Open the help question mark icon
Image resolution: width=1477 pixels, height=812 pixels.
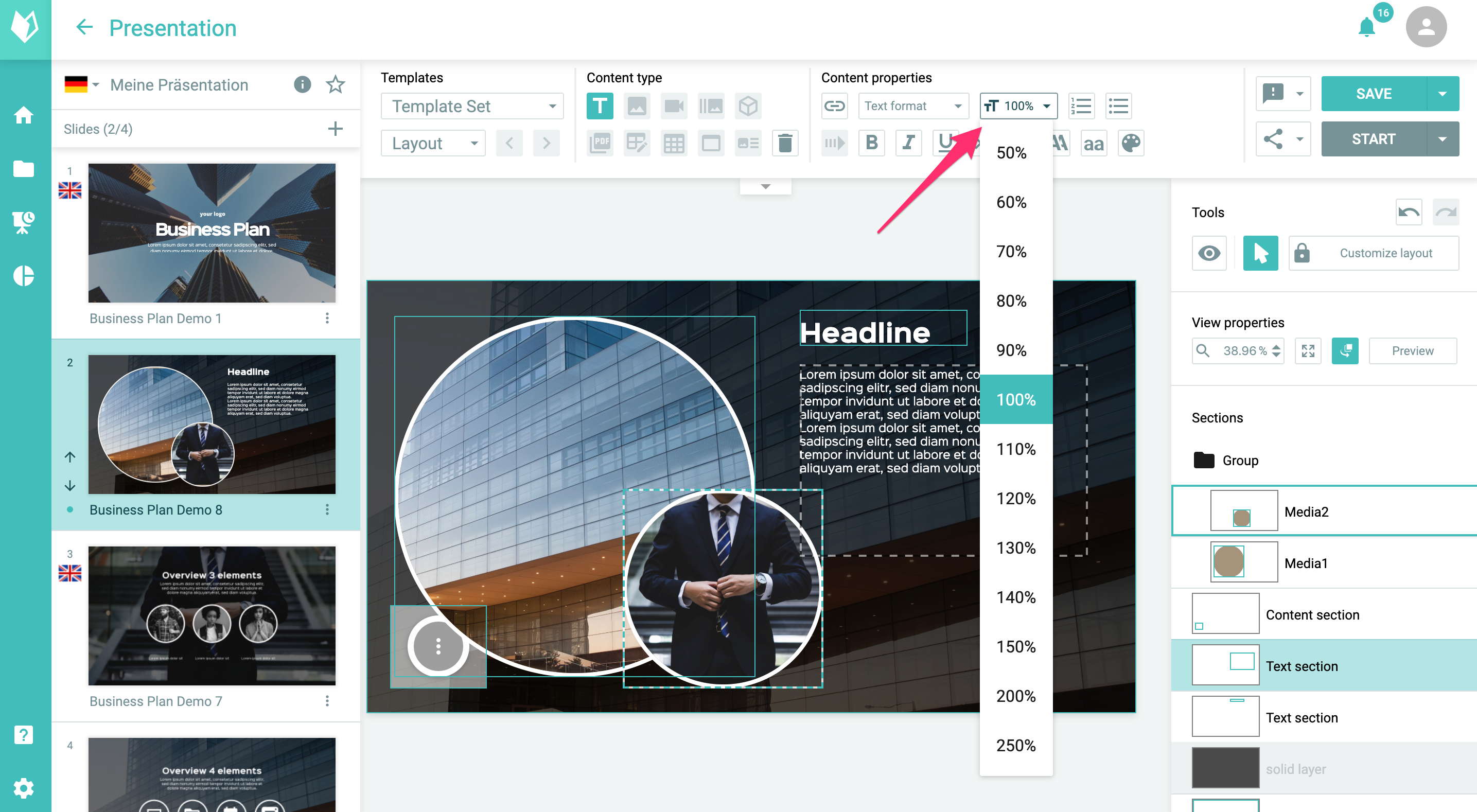pyautogui.click(x=24, y=735)
